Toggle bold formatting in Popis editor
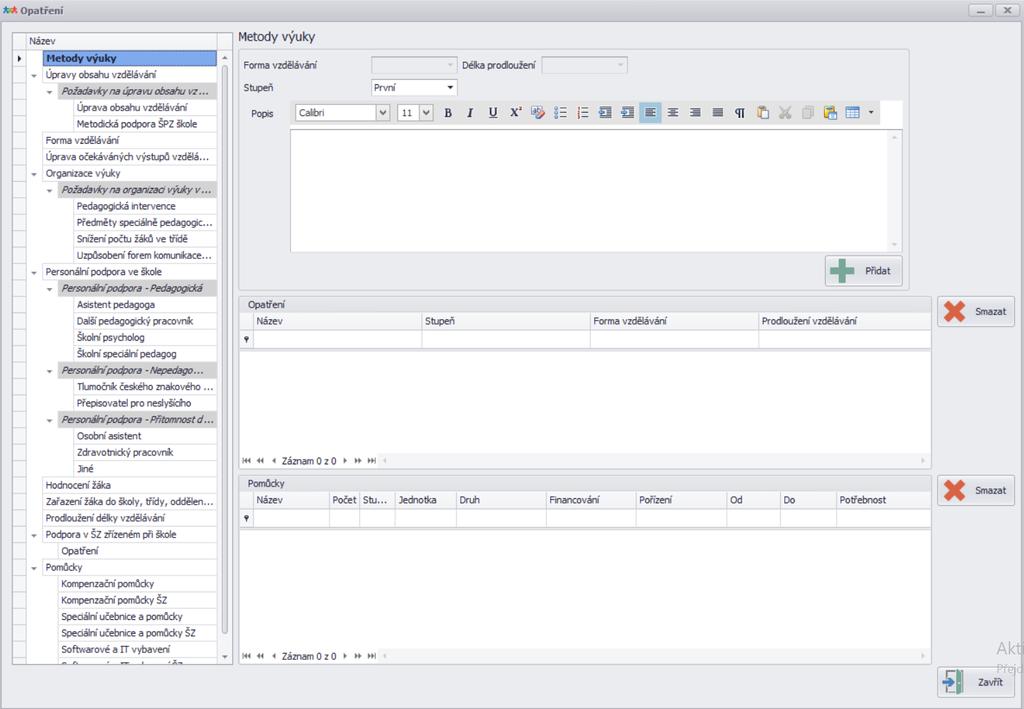1024x709 pixels. (448, 113)
